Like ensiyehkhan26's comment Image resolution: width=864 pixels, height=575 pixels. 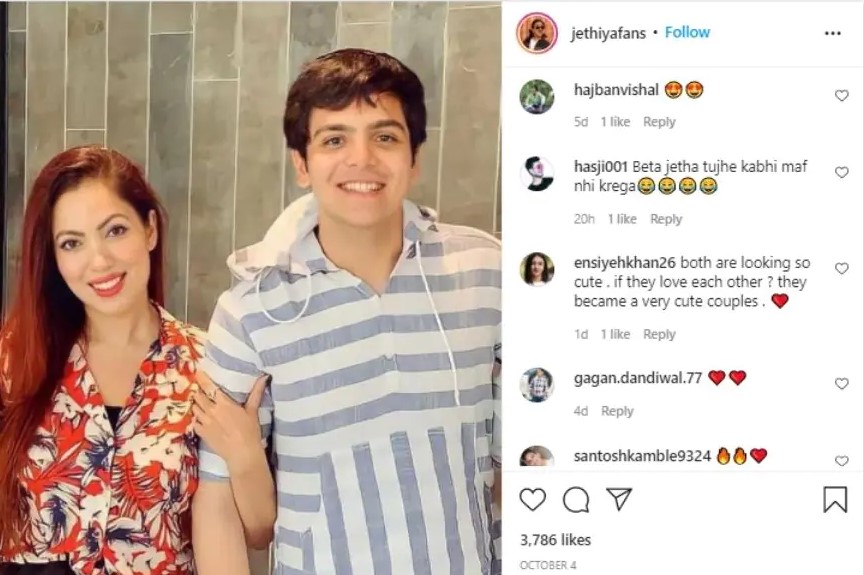(841, 268)
